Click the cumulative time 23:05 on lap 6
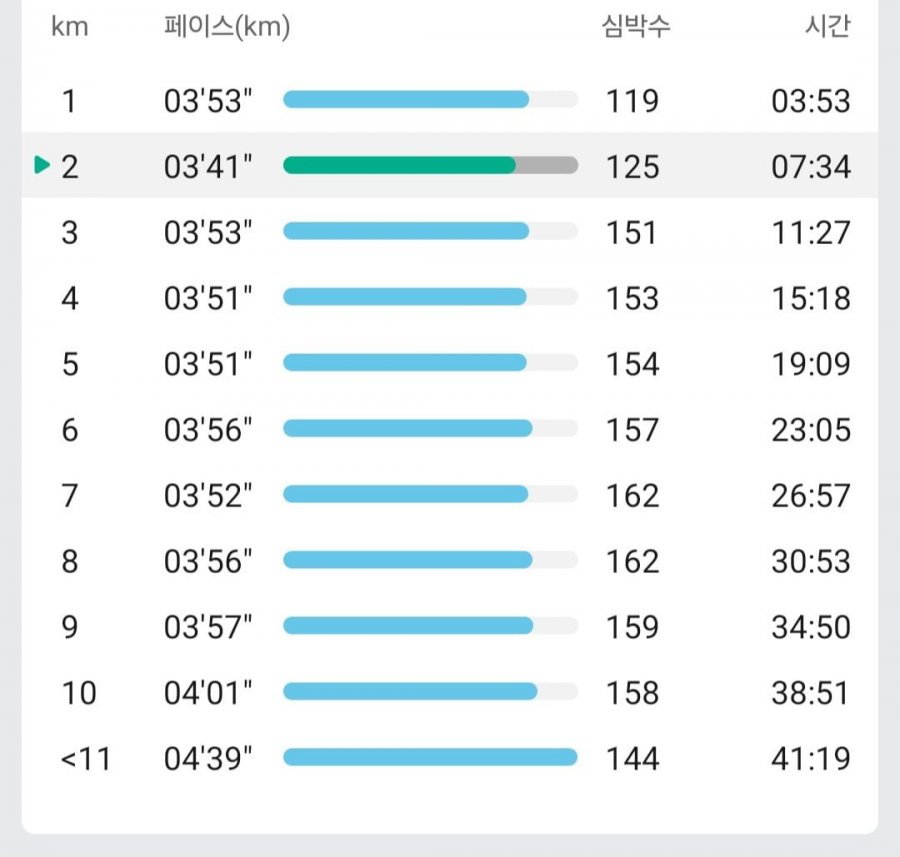 coord(811,430)
